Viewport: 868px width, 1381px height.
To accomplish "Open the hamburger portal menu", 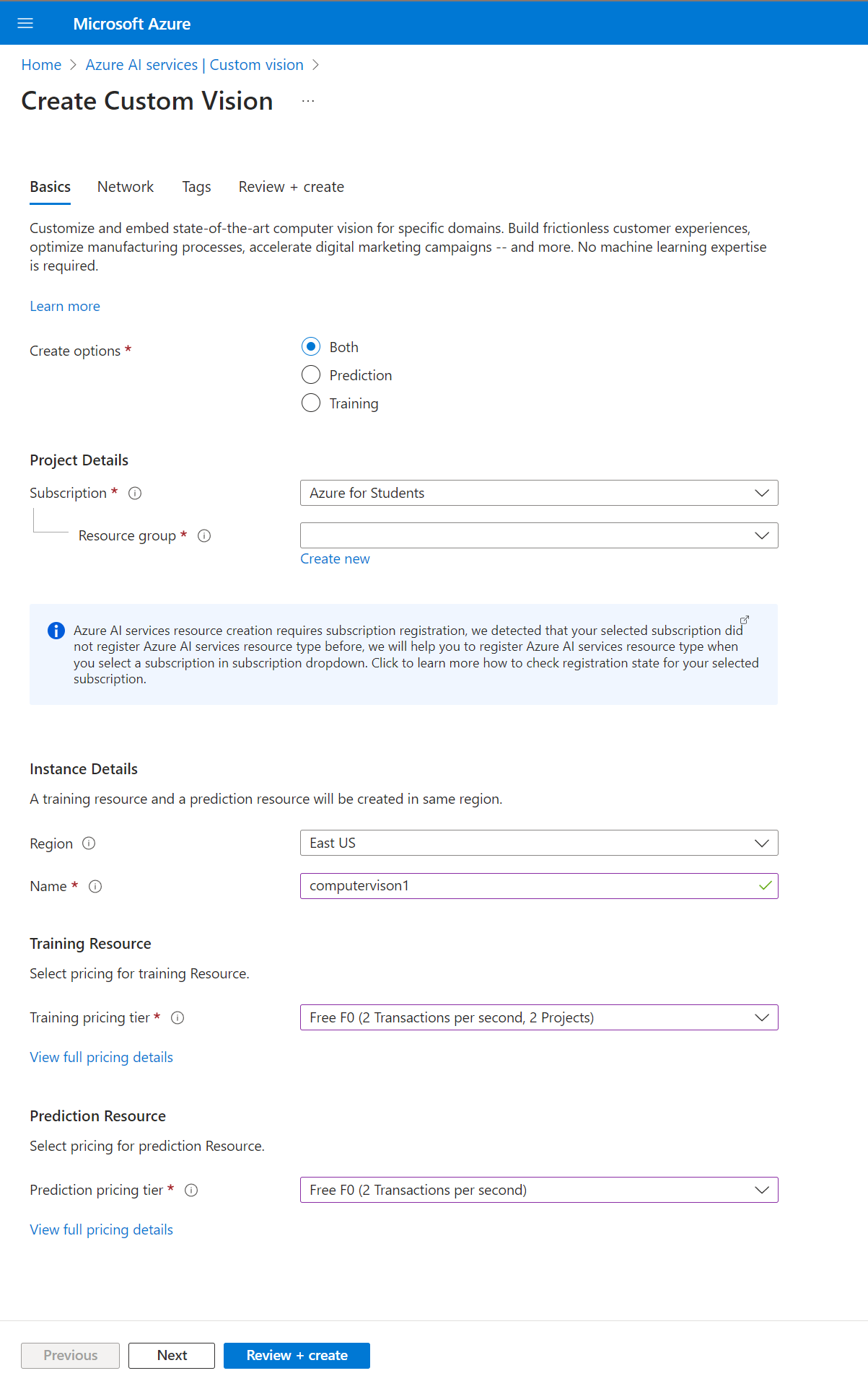I will click(x=25, y=23).
